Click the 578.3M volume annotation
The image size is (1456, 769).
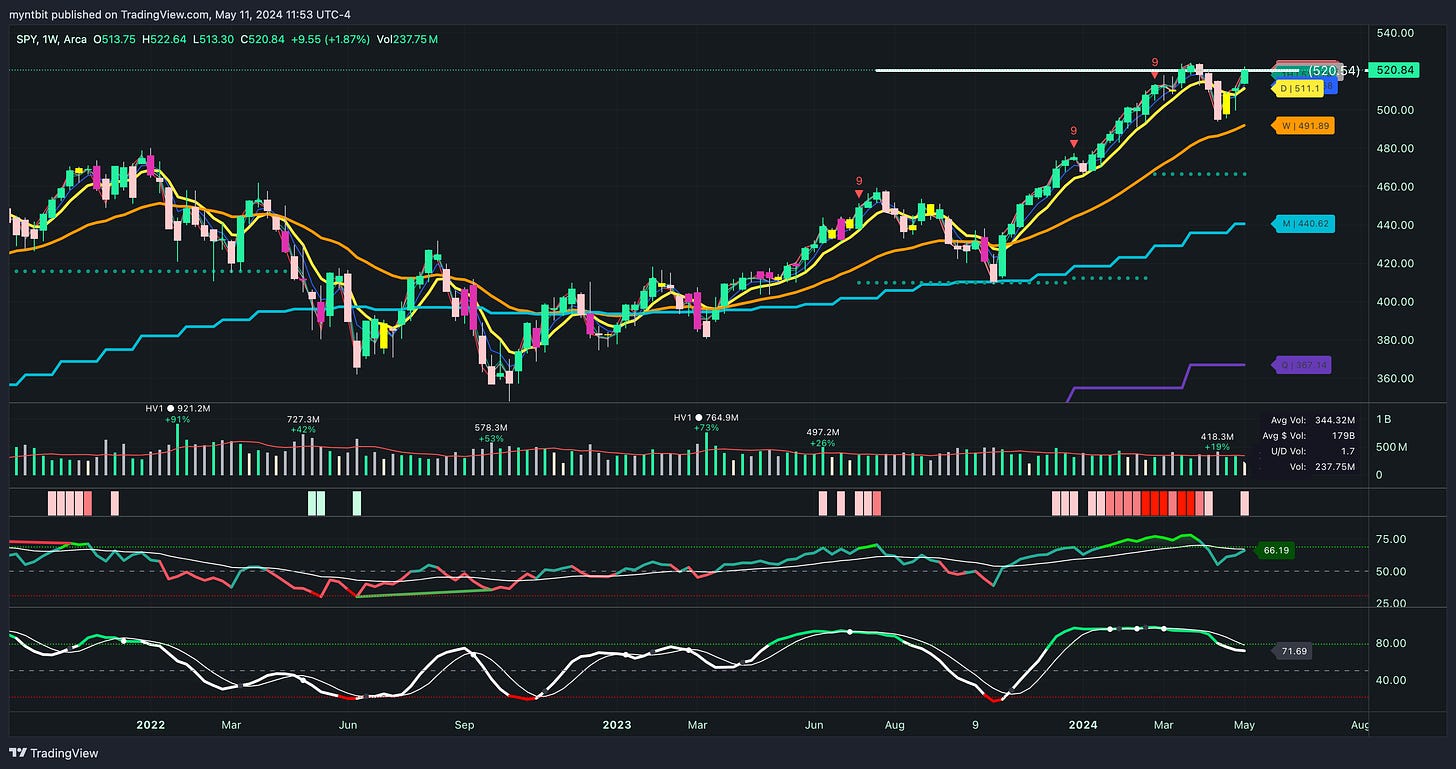pyautogui.click(x=492, y=428)
